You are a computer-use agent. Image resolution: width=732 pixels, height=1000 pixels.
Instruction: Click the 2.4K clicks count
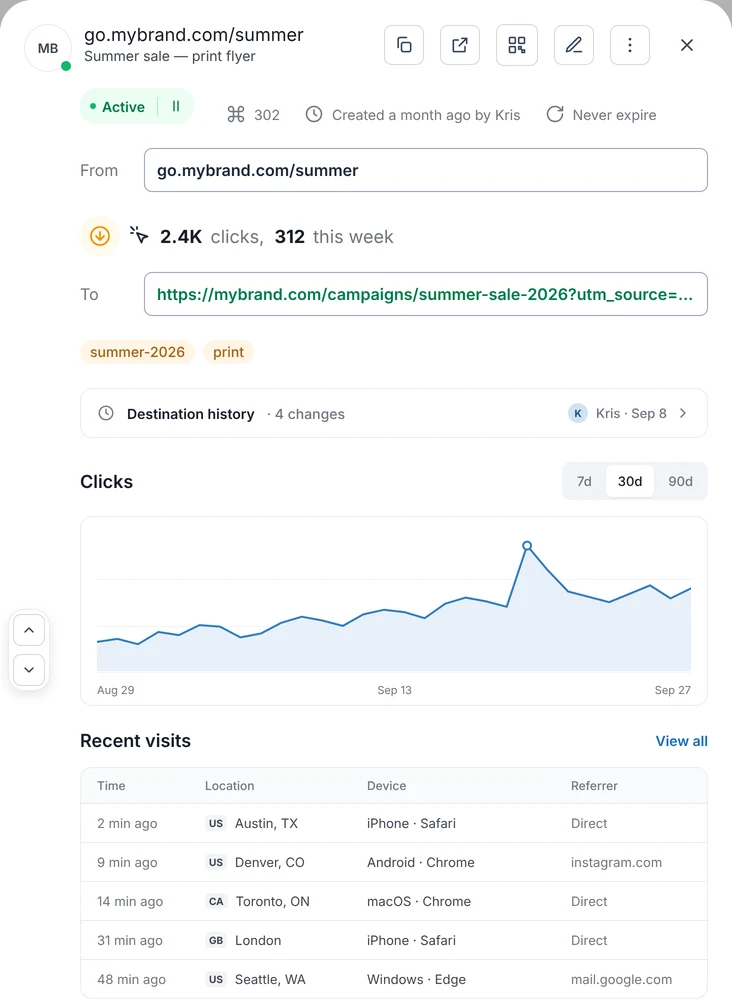point(181,237)
